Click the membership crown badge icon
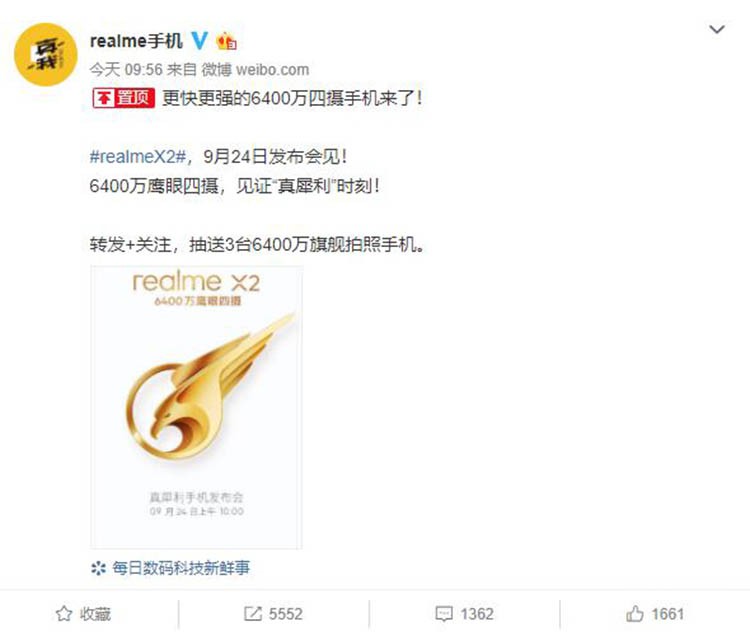The width and height of the screenshot is (750, 636). pos(227,41)
